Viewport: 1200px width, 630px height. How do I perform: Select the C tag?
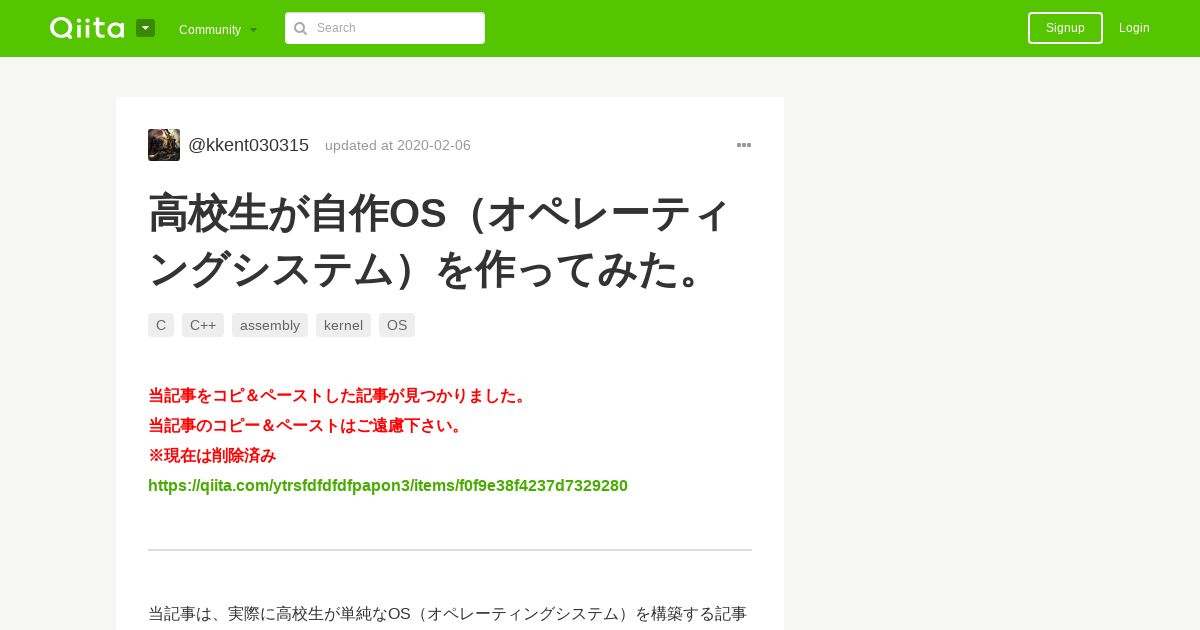161,325
